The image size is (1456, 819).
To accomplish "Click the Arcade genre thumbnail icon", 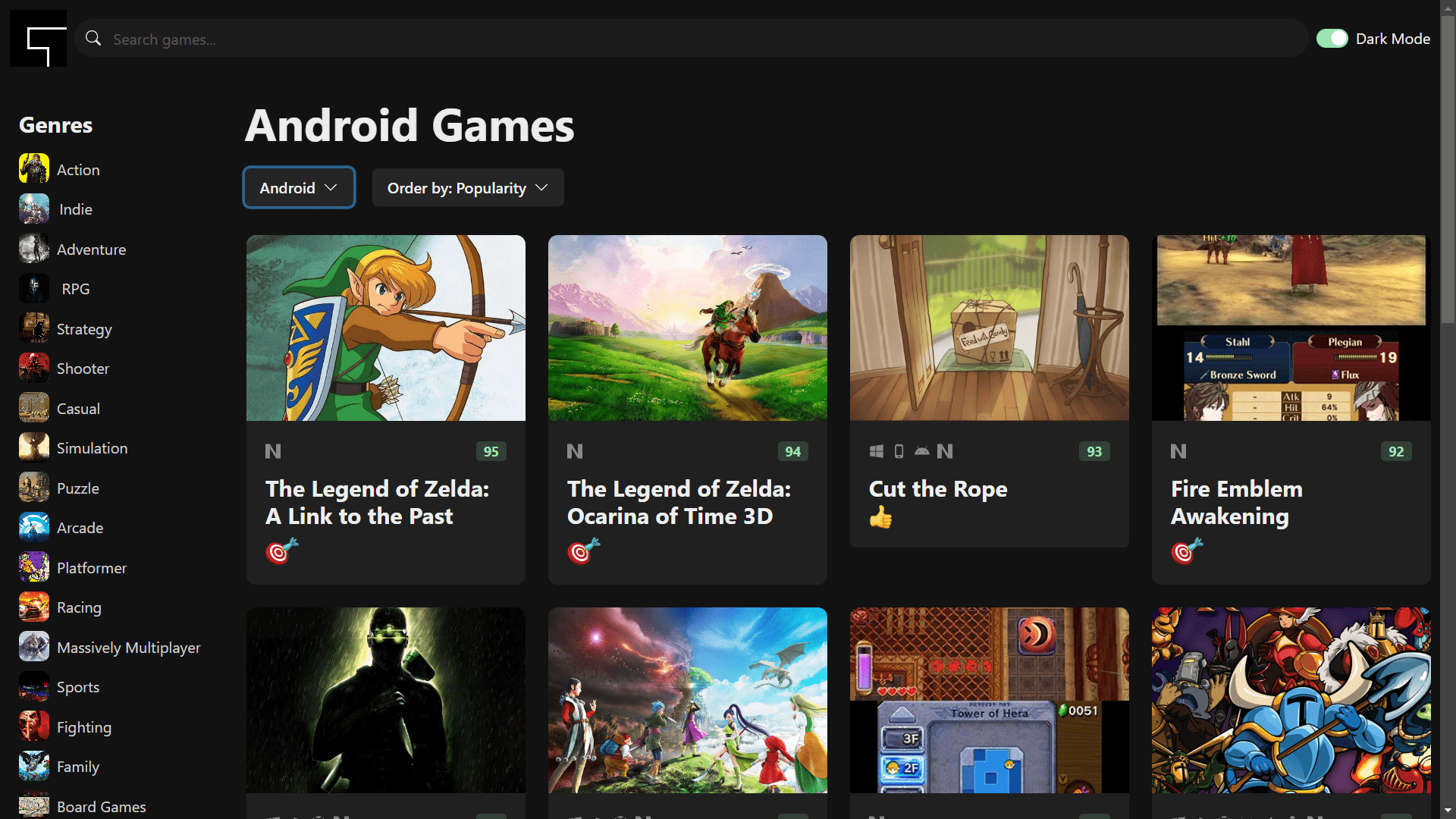I will coord(34,527).
